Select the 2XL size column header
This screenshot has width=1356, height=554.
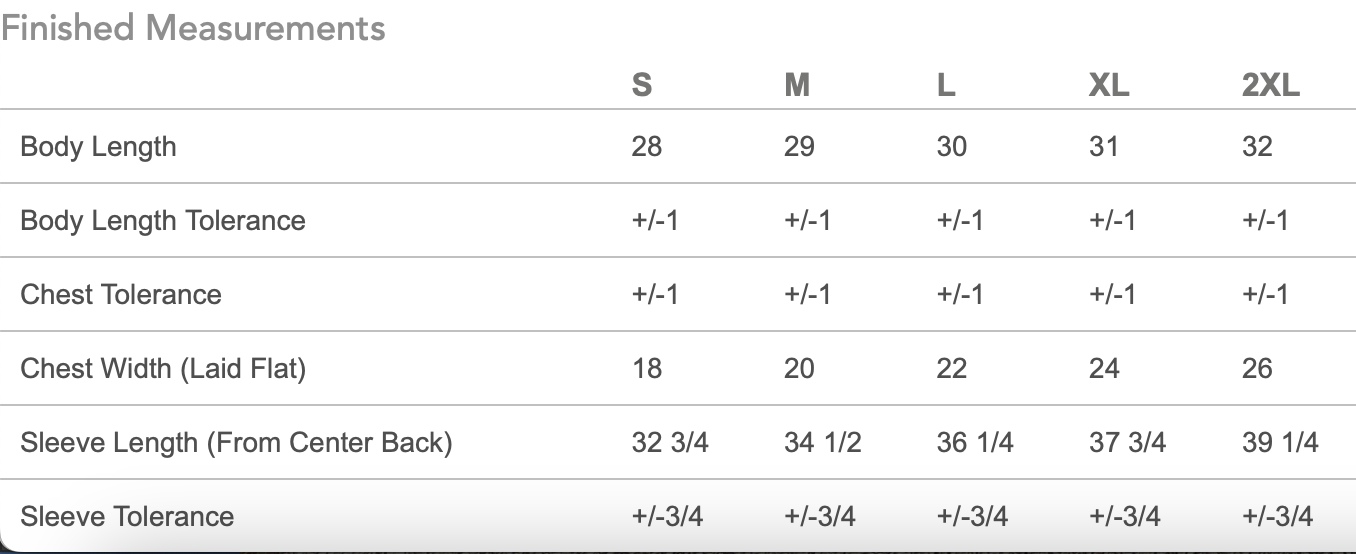[1271, 86]
